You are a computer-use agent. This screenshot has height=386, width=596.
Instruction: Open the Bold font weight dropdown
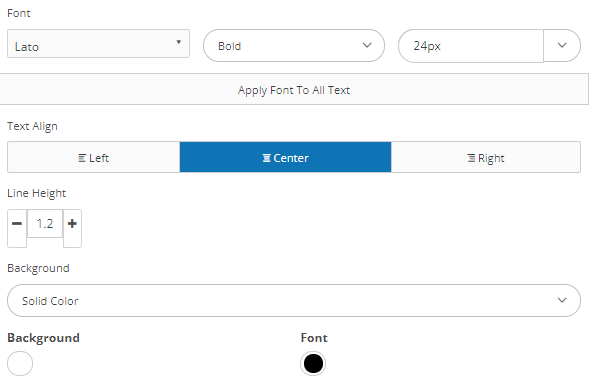pos(294,46)
